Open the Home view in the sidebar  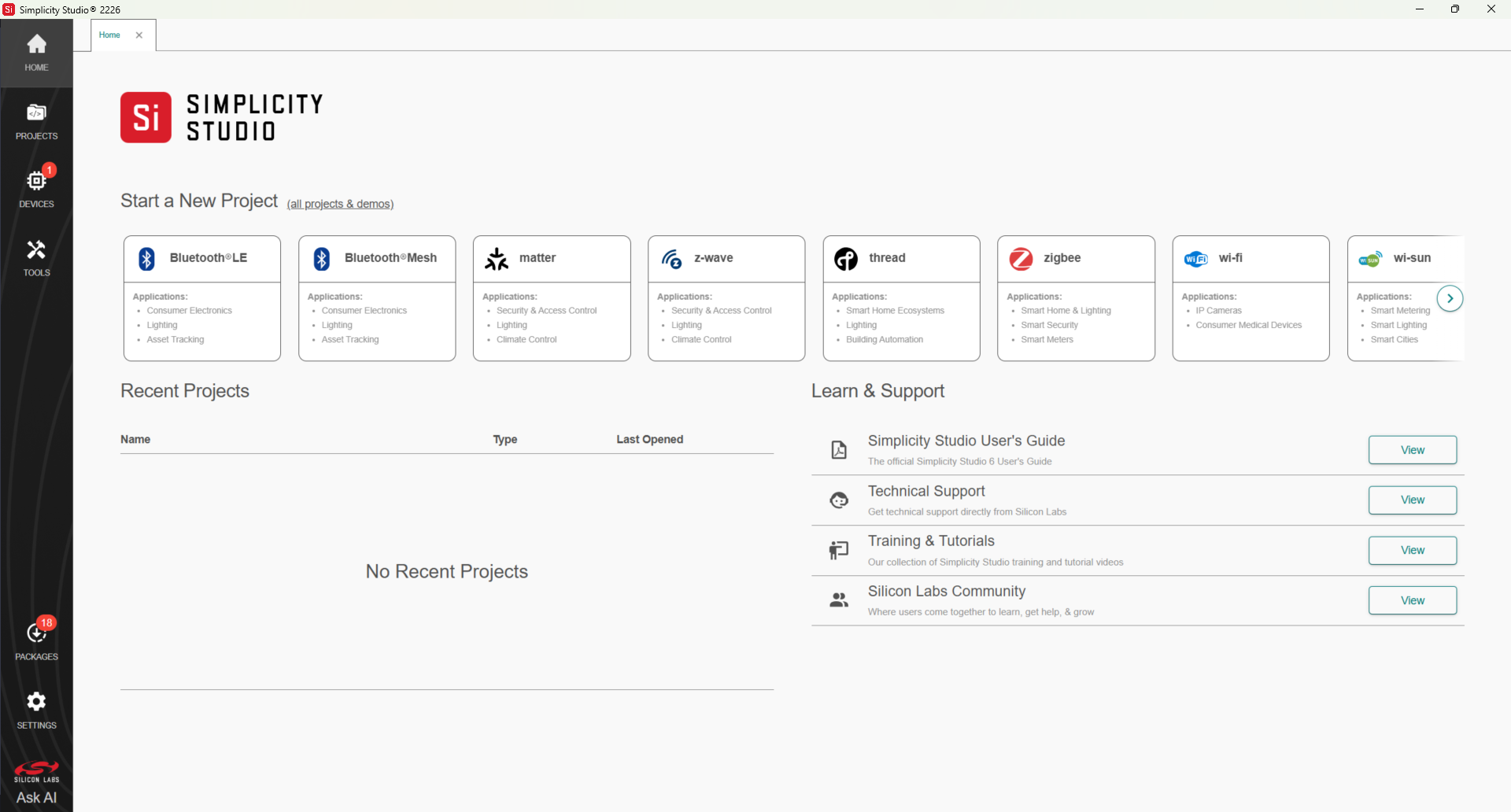(36, 53)
